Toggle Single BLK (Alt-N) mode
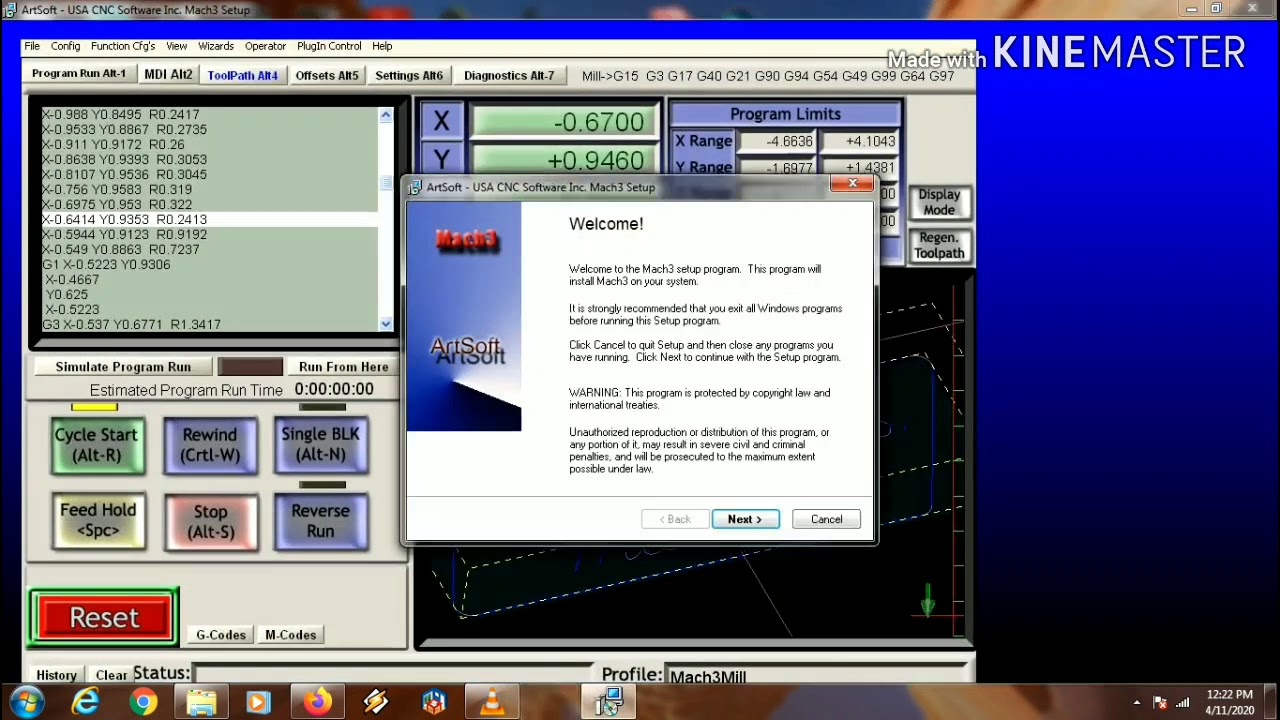The image size is (1280, 720). tap(320, 444)
